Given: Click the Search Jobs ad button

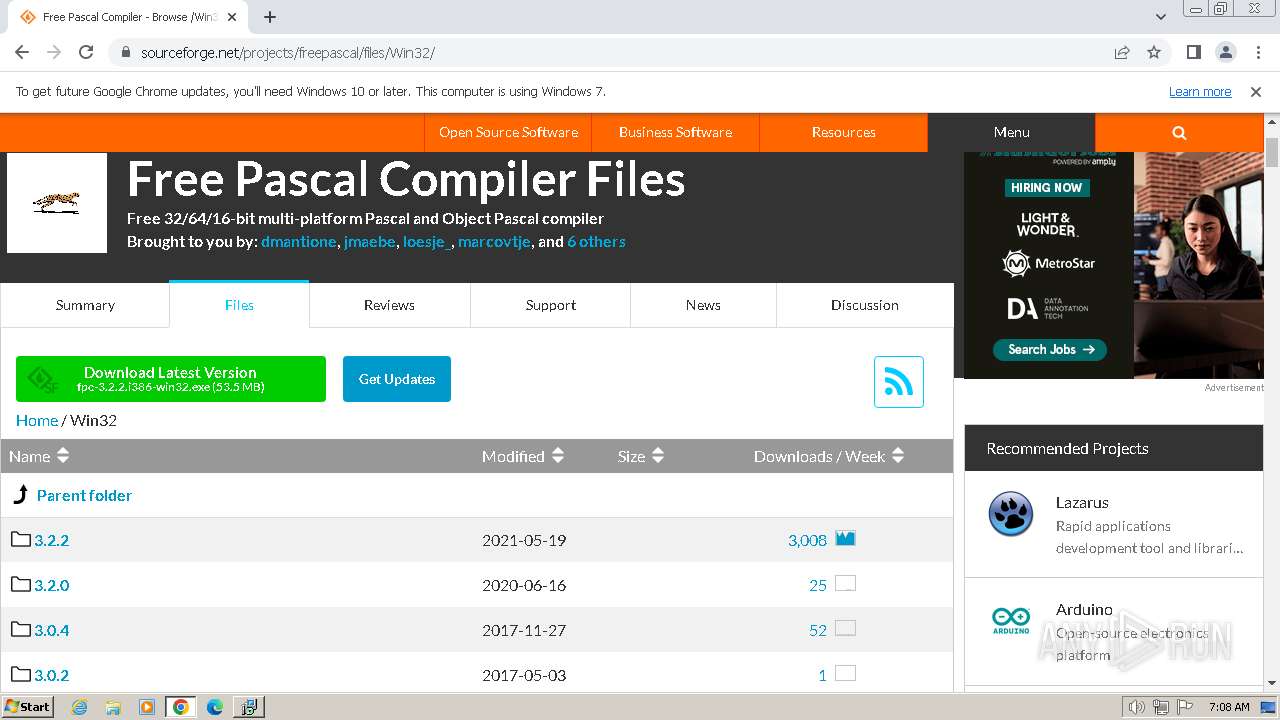Looking at the screenshot, I should click(1050, 349).
